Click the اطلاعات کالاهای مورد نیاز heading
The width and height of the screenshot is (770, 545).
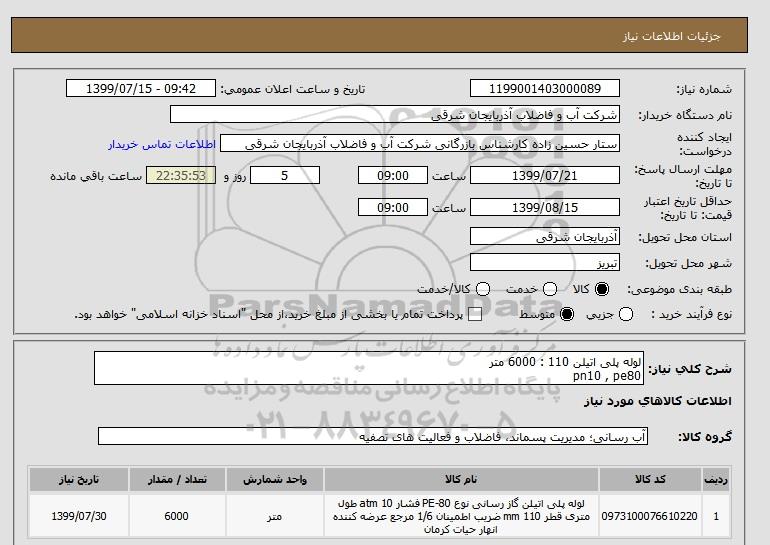coord(658,401)
